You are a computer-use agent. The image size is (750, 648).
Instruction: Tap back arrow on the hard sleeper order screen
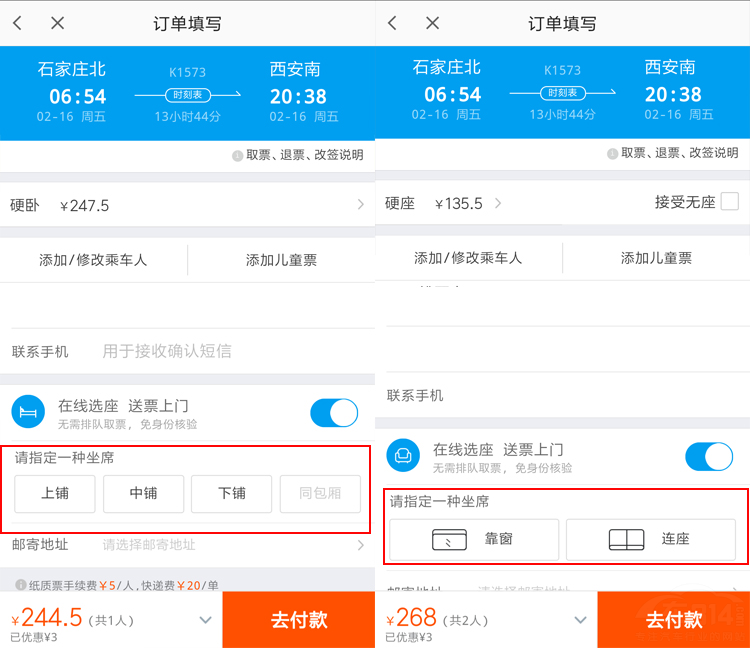pos(18,23)
